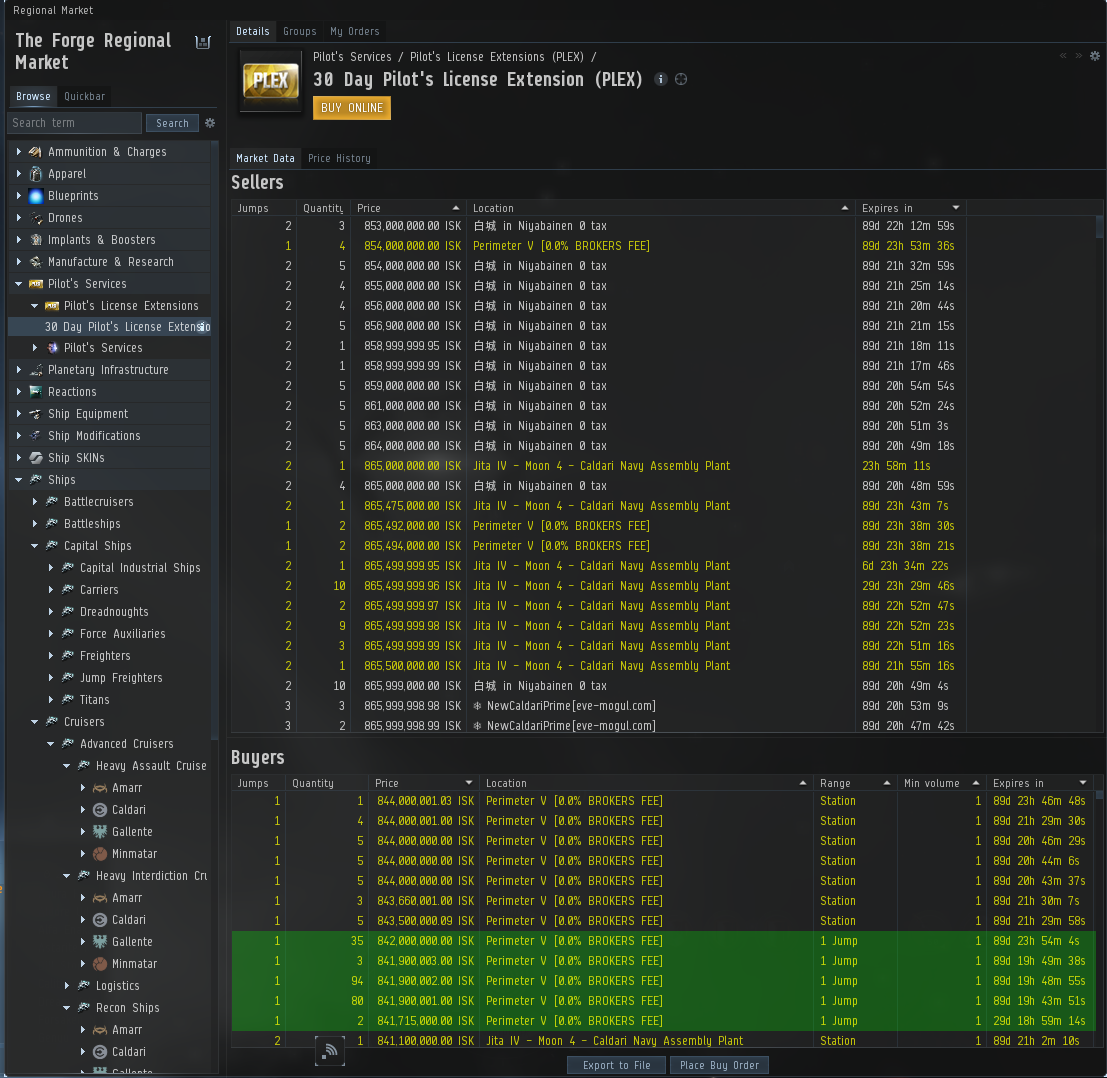The image size is (1107, 1078).
Task: Open Pilot's Services breadcrumb link
Action: tap(352, 56)
